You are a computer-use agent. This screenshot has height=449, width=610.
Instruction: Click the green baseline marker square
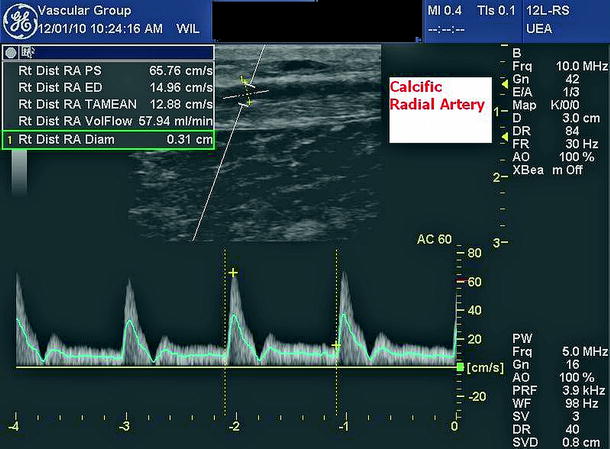coord(459,367)
